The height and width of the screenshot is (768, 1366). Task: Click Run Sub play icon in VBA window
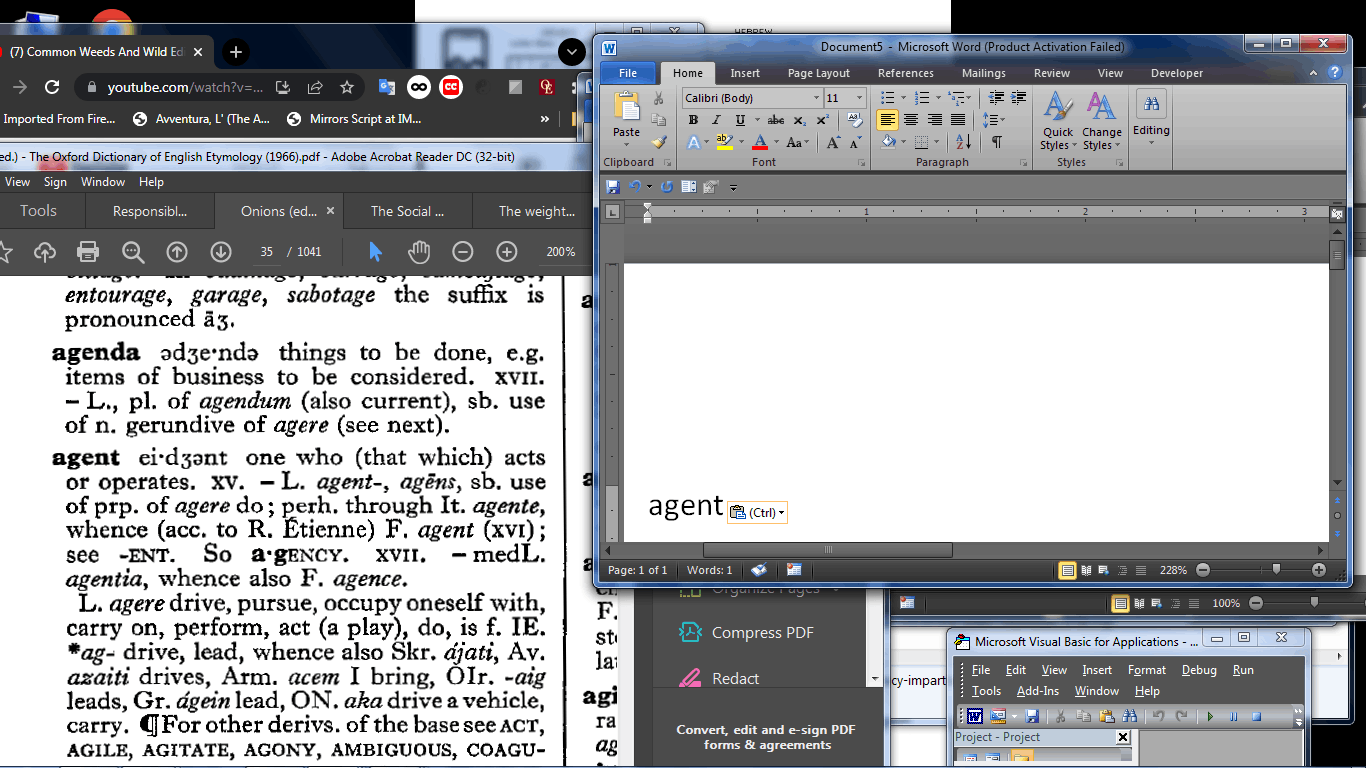coord(1211,716)
